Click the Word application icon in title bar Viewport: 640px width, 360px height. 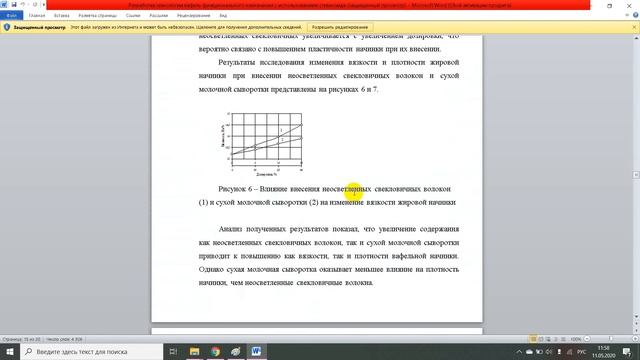pos(4,4)
